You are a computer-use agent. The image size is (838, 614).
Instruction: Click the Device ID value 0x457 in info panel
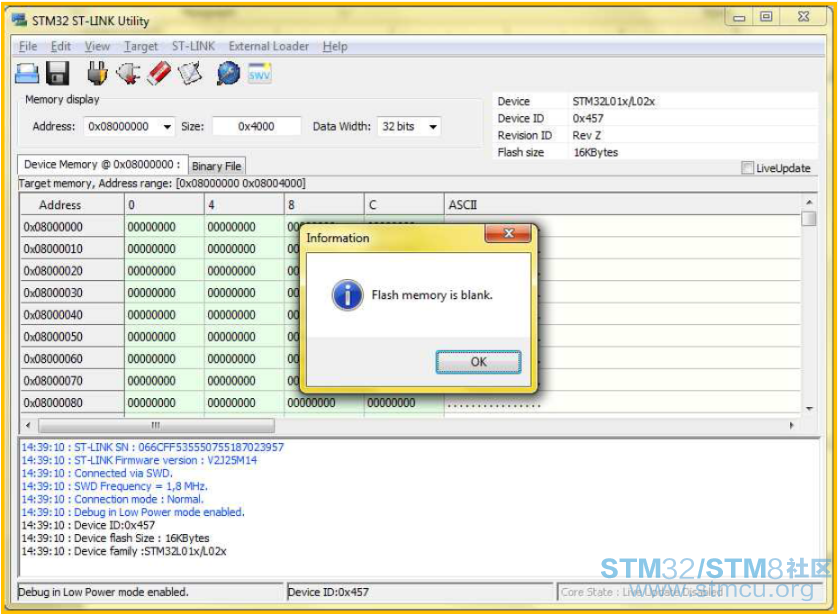pyautogui.click(x=588, y=119)
